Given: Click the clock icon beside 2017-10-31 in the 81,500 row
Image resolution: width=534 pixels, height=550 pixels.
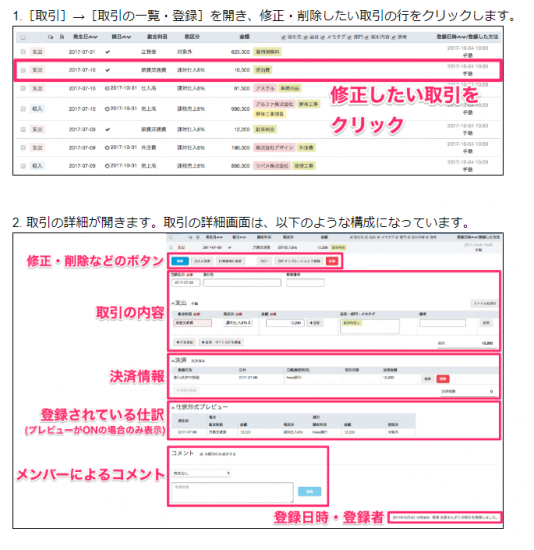Looking at the screenshot, I should pyautogui.click(x=107, y=88).
